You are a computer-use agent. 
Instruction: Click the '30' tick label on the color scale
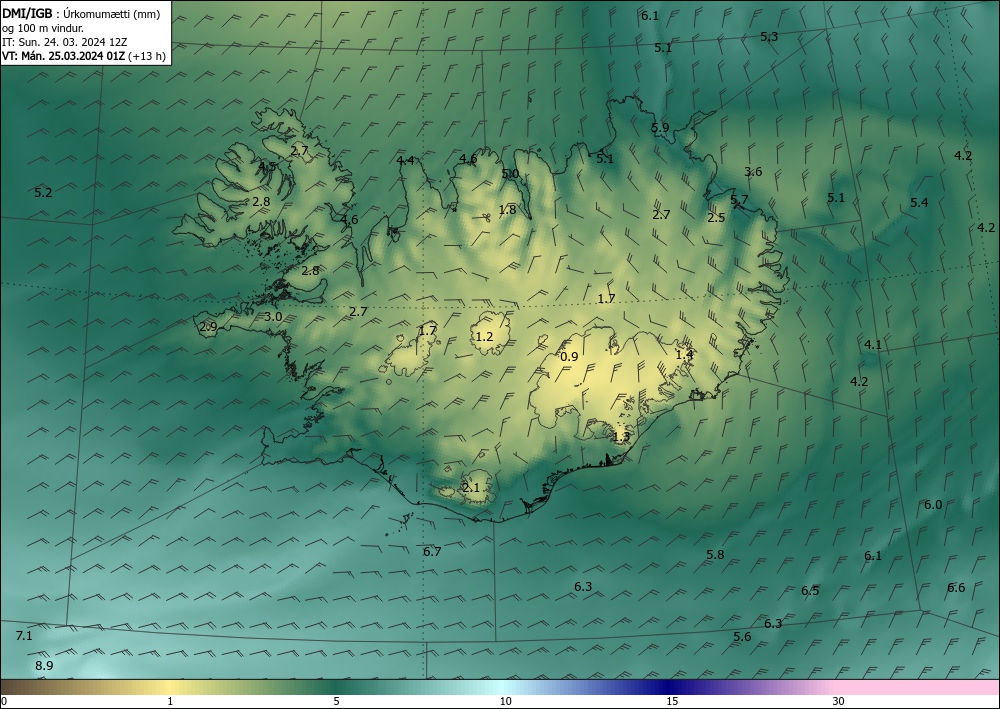pos(839,701)
